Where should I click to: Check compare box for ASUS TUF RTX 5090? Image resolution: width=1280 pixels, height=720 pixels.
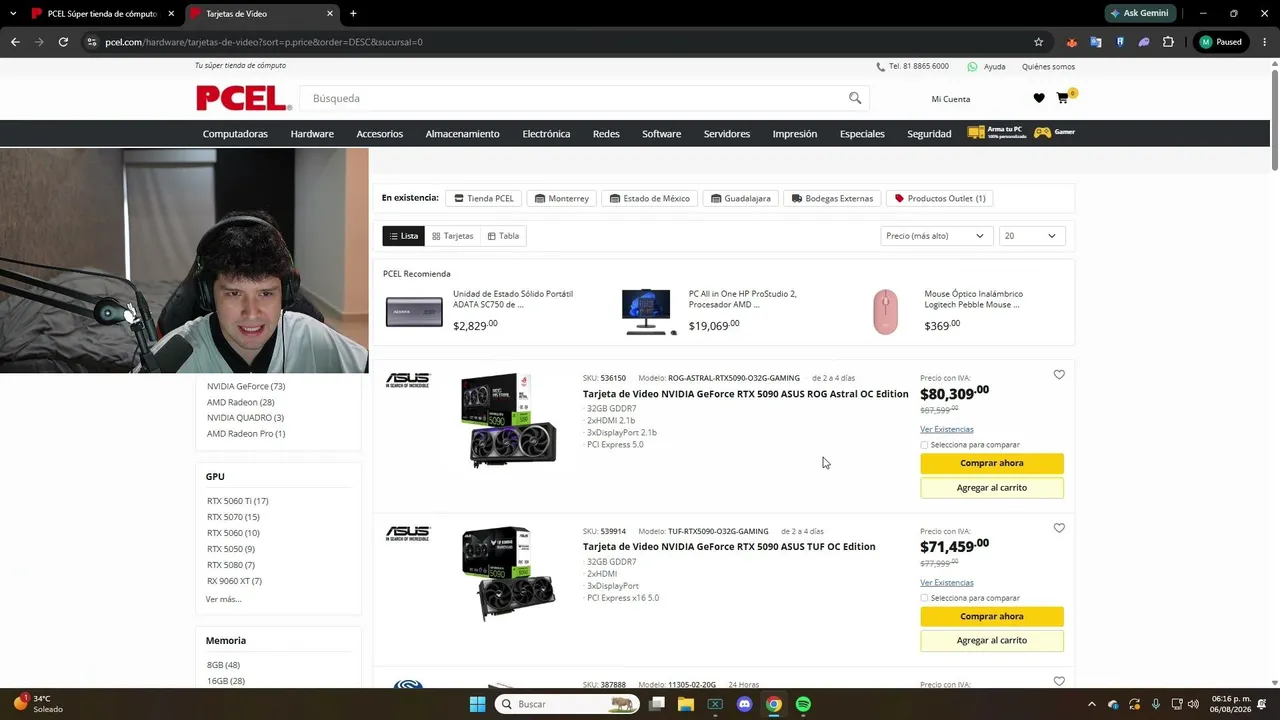coord(924,598)
